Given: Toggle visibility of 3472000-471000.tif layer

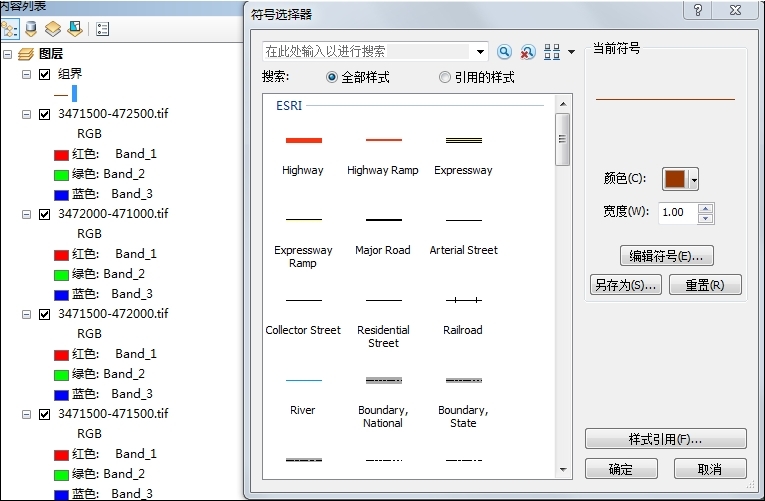Looking at the screenshot, I should (44, 214).
